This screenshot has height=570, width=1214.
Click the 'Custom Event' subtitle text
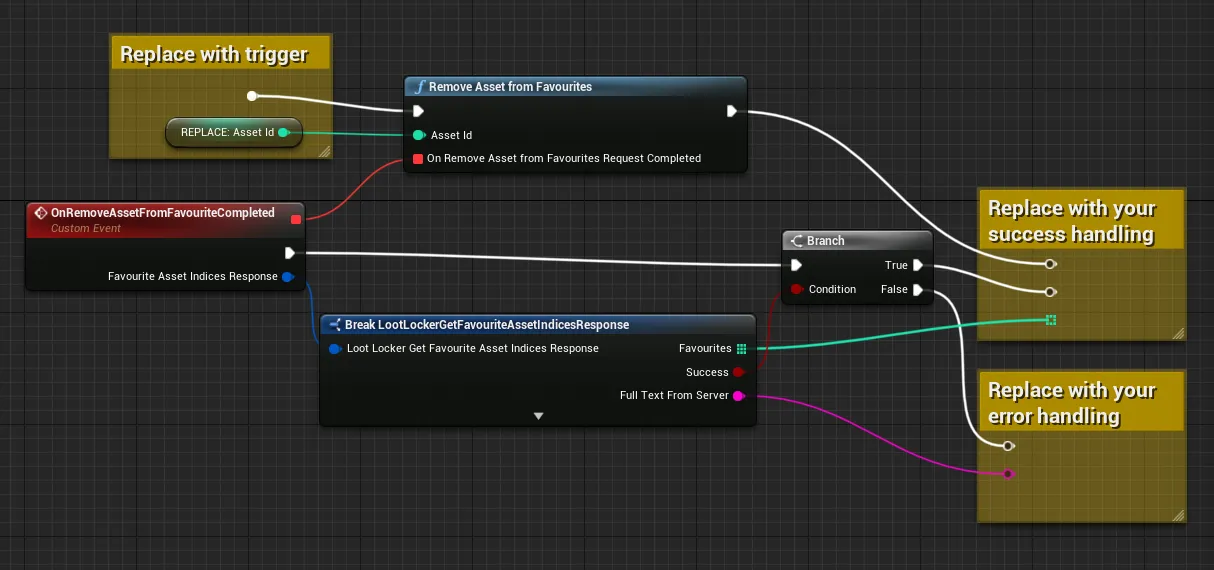point(86,228)
